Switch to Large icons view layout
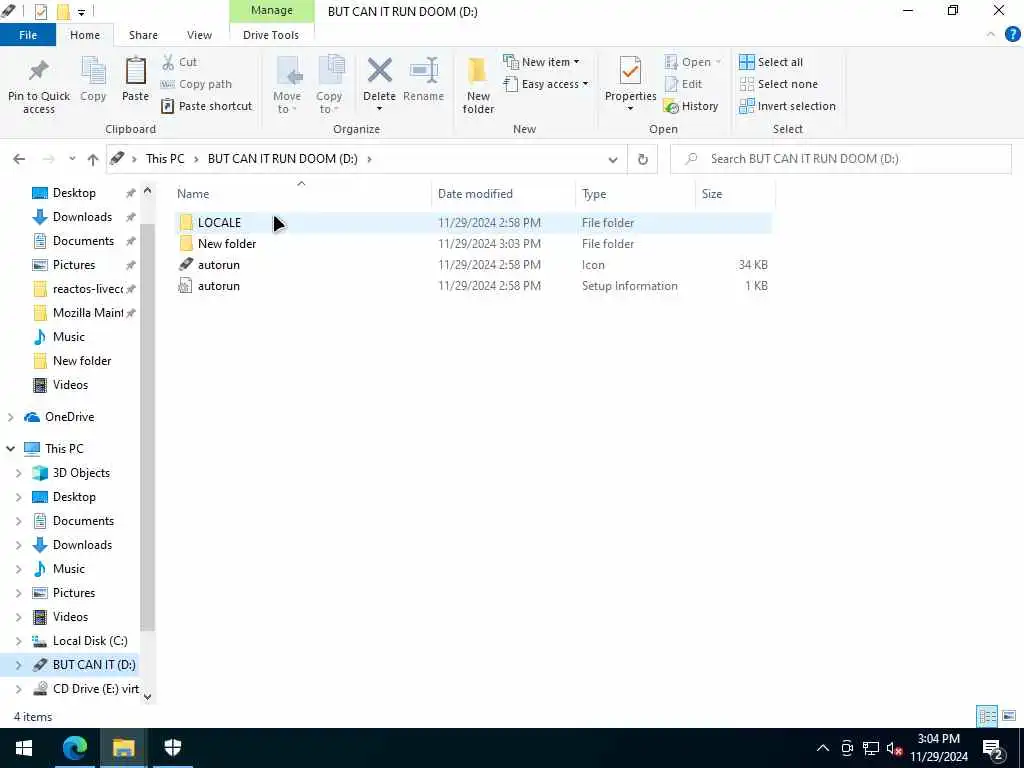The height and width of the screenshot is (768, 1024). point(1009,716)
